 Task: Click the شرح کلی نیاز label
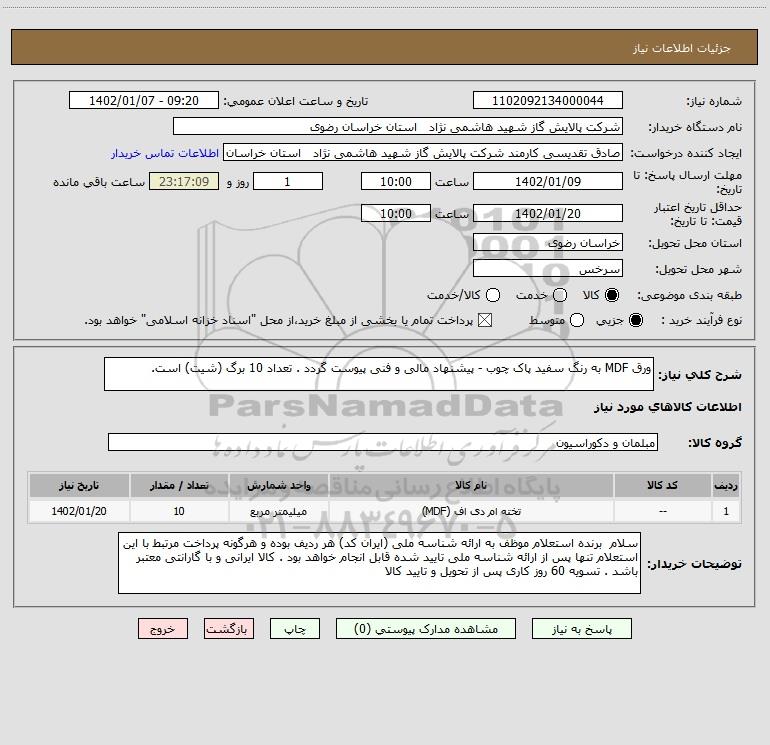(700, 375)
